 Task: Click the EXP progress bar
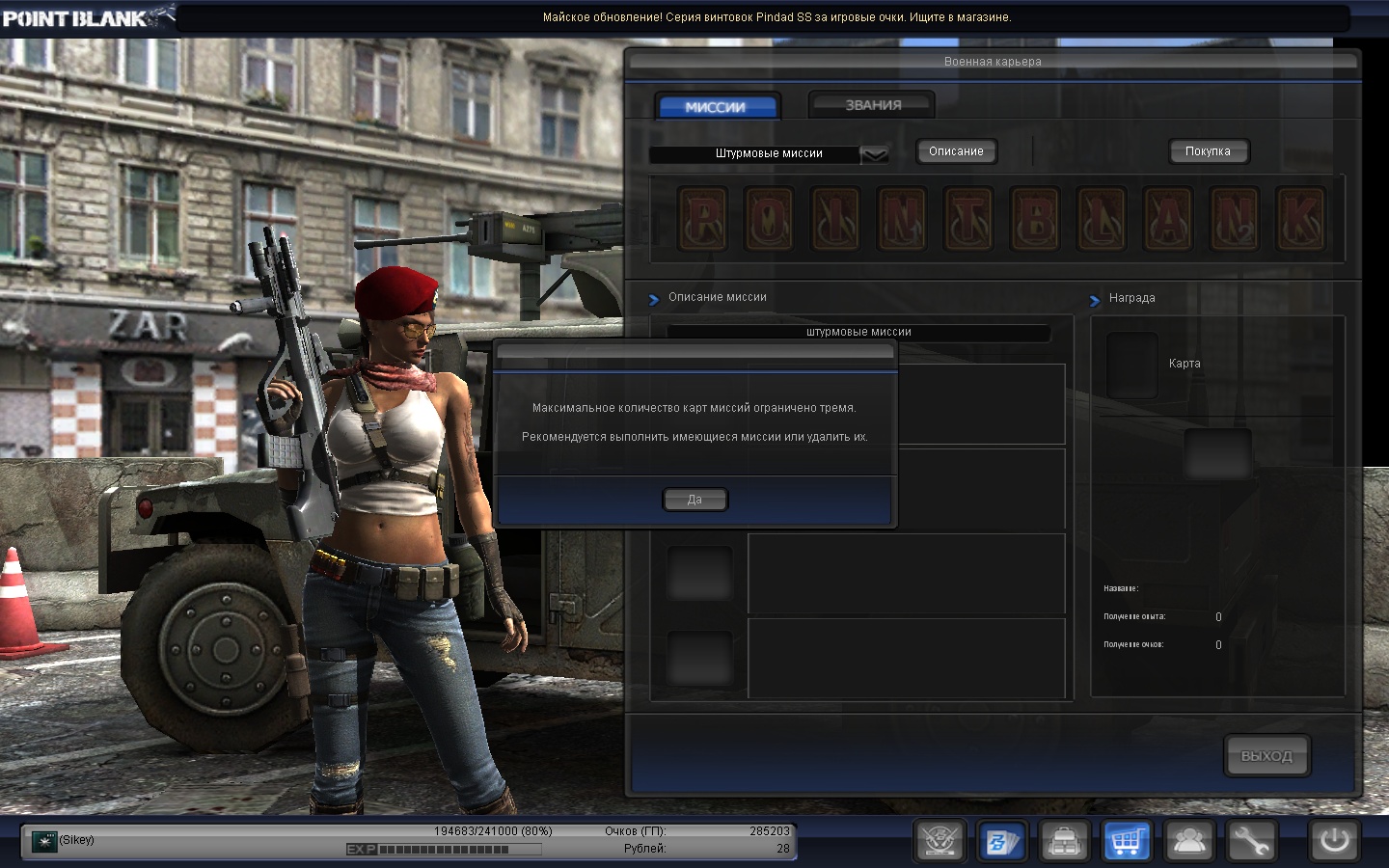[444, 850]
